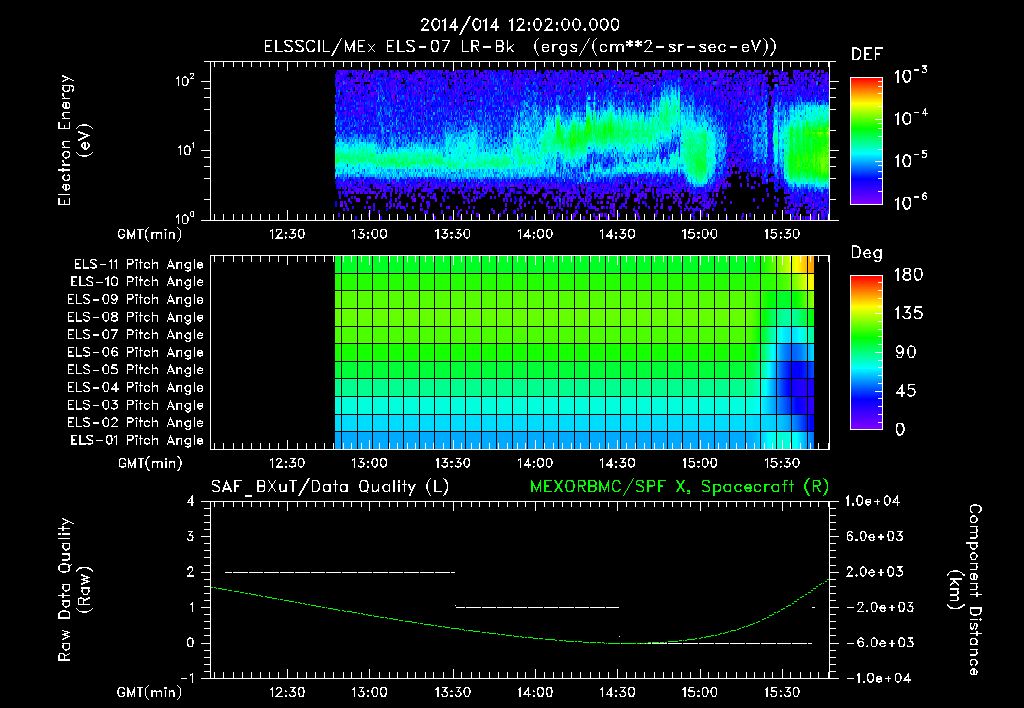This screenshot has height=708, width=1024.
Task: Click '14:00' under the electron energy spectrogram
Action: 535,234
